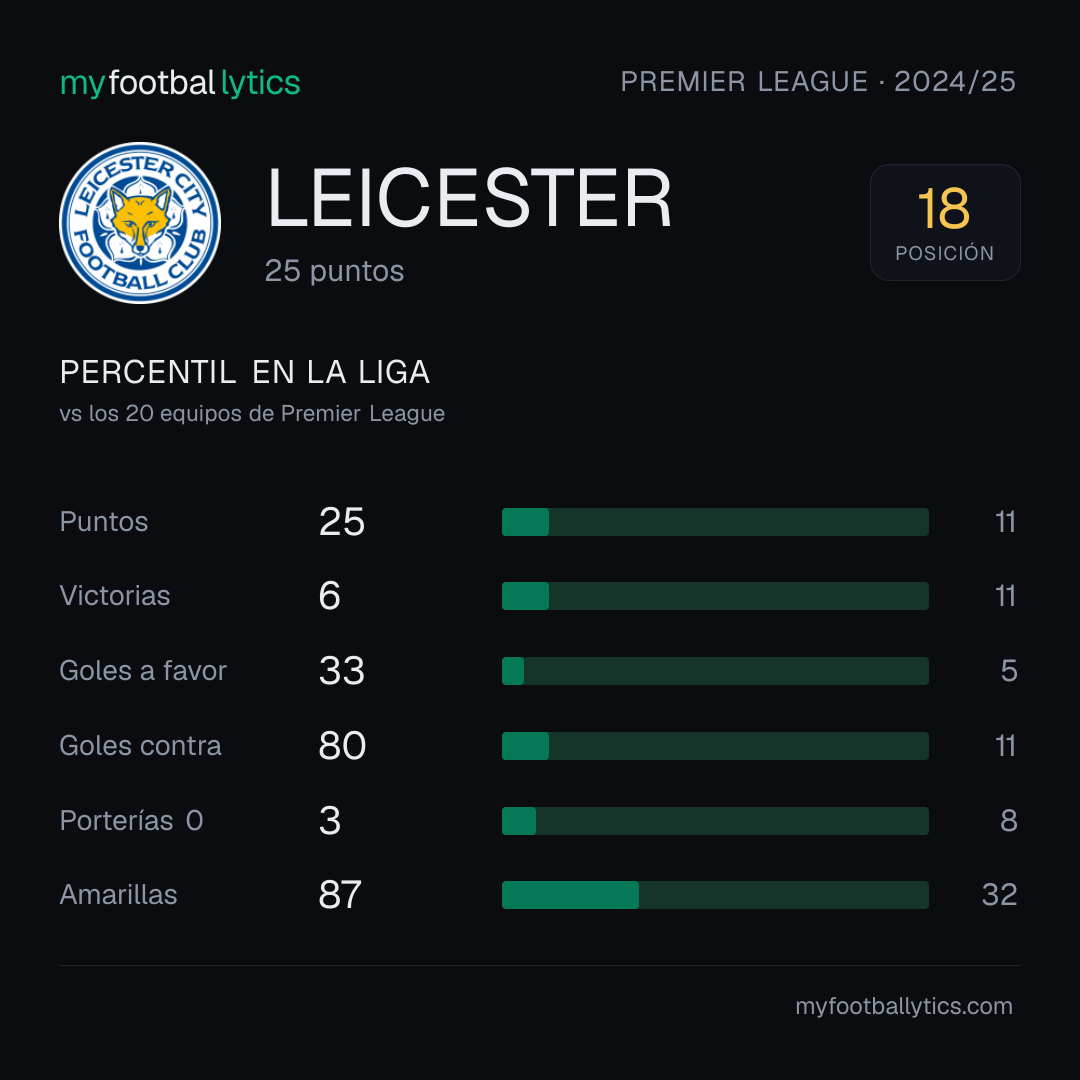Viewport: 1080px width, 1080px height.
Task: Click the Leicester City club crest
Action: pos(140,222)
